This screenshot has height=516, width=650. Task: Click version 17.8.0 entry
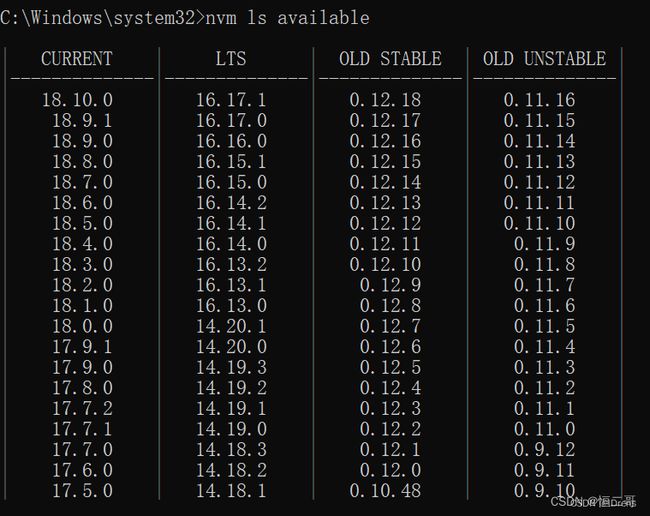[x=82, y=388]
